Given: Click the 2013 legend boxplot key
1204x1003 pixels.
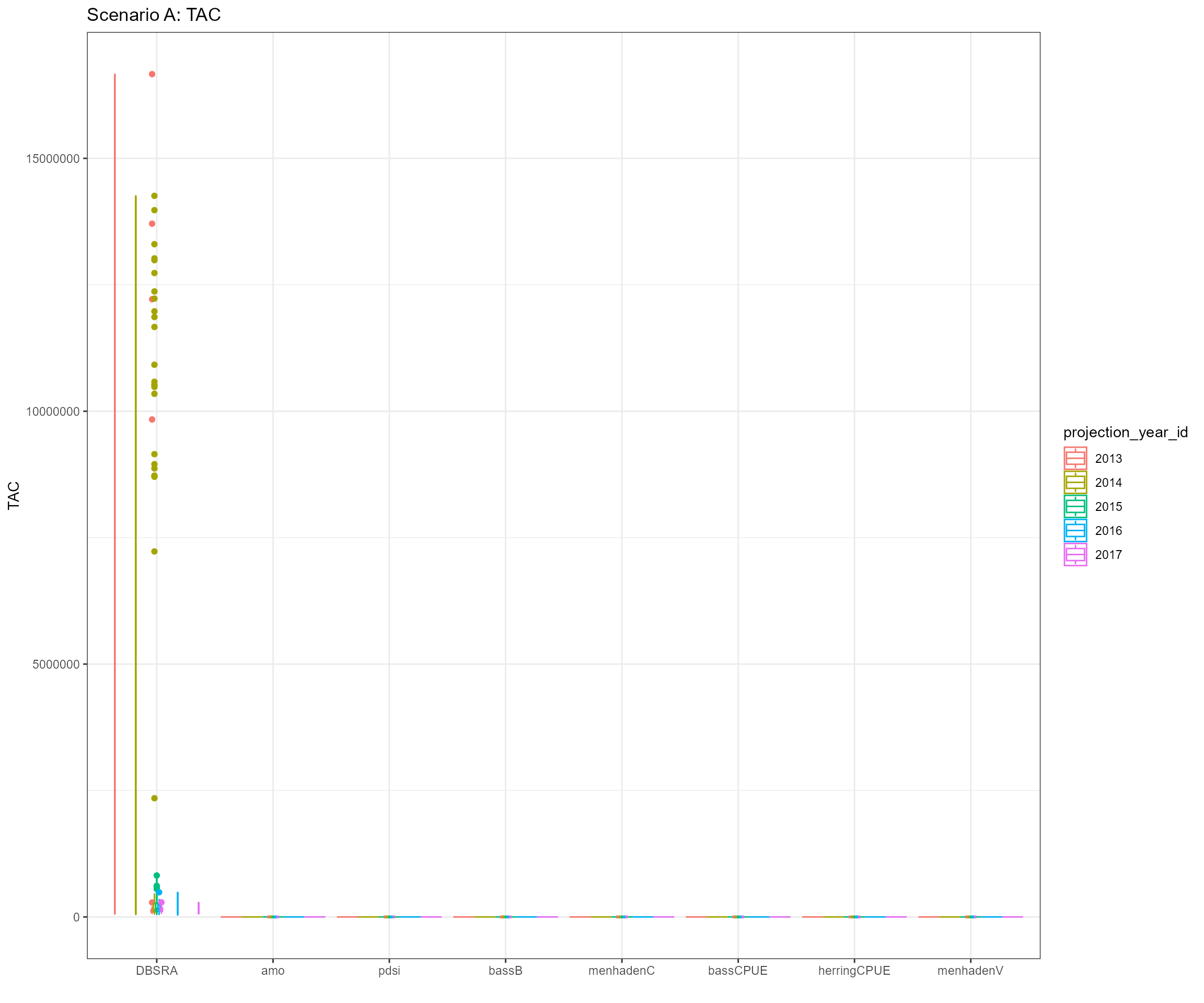Looking at the screenshot, I should point(1075,459).
